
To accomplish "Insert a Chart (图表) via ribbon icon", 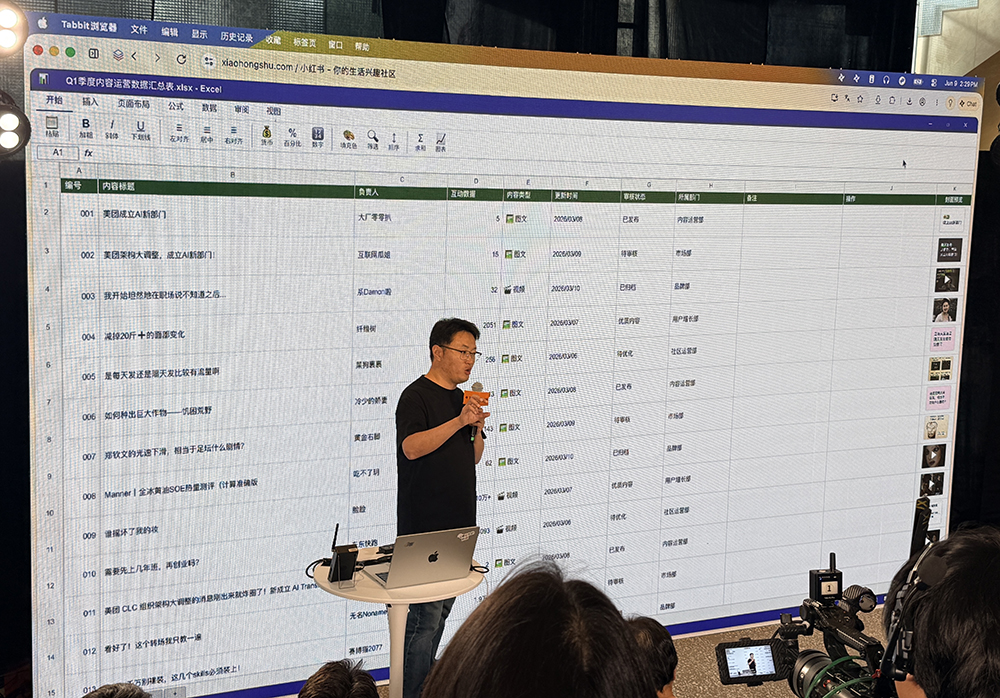I will (x=441, y=142).
